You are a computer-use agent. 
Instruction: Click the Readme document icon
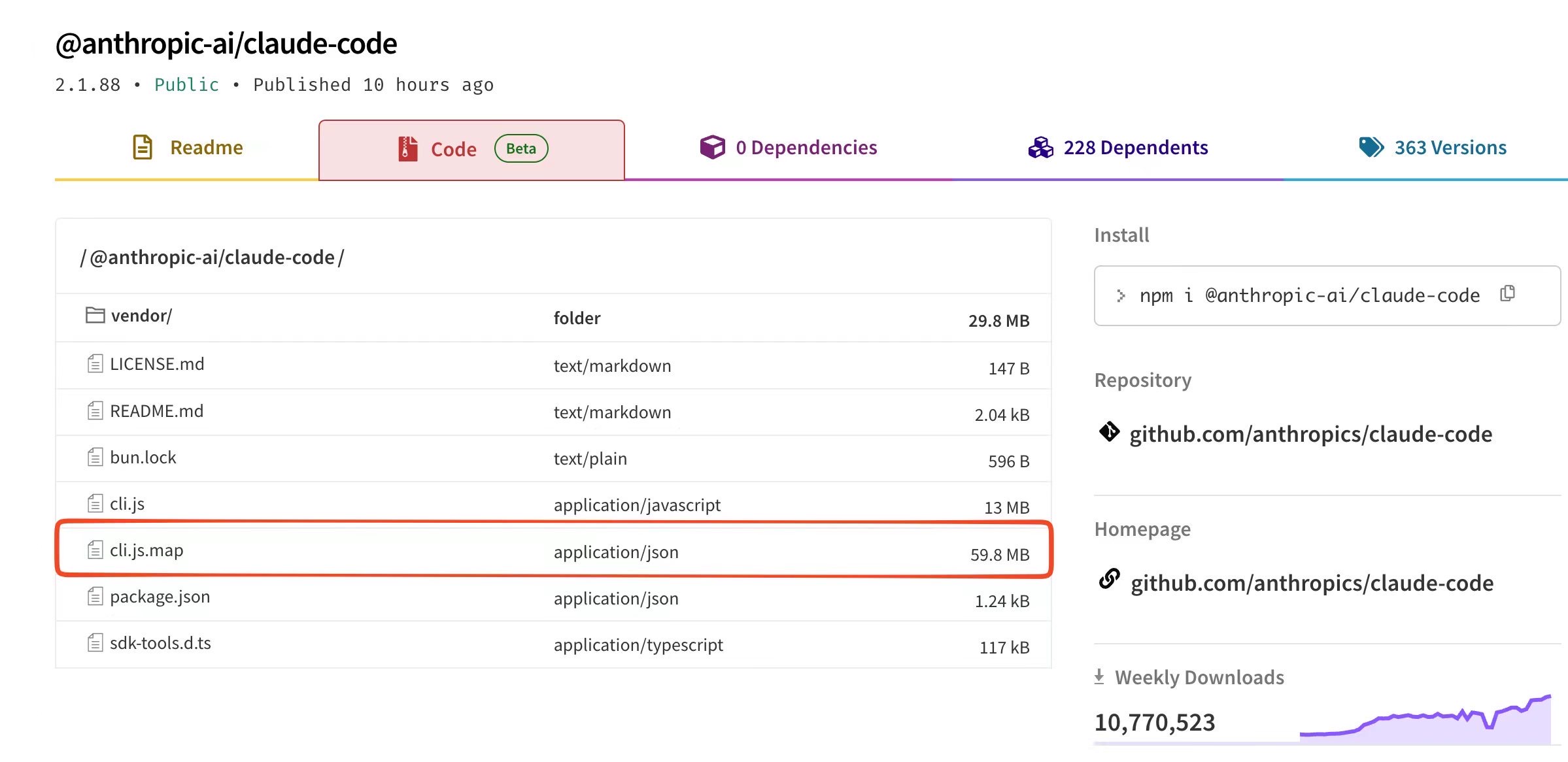143,147
